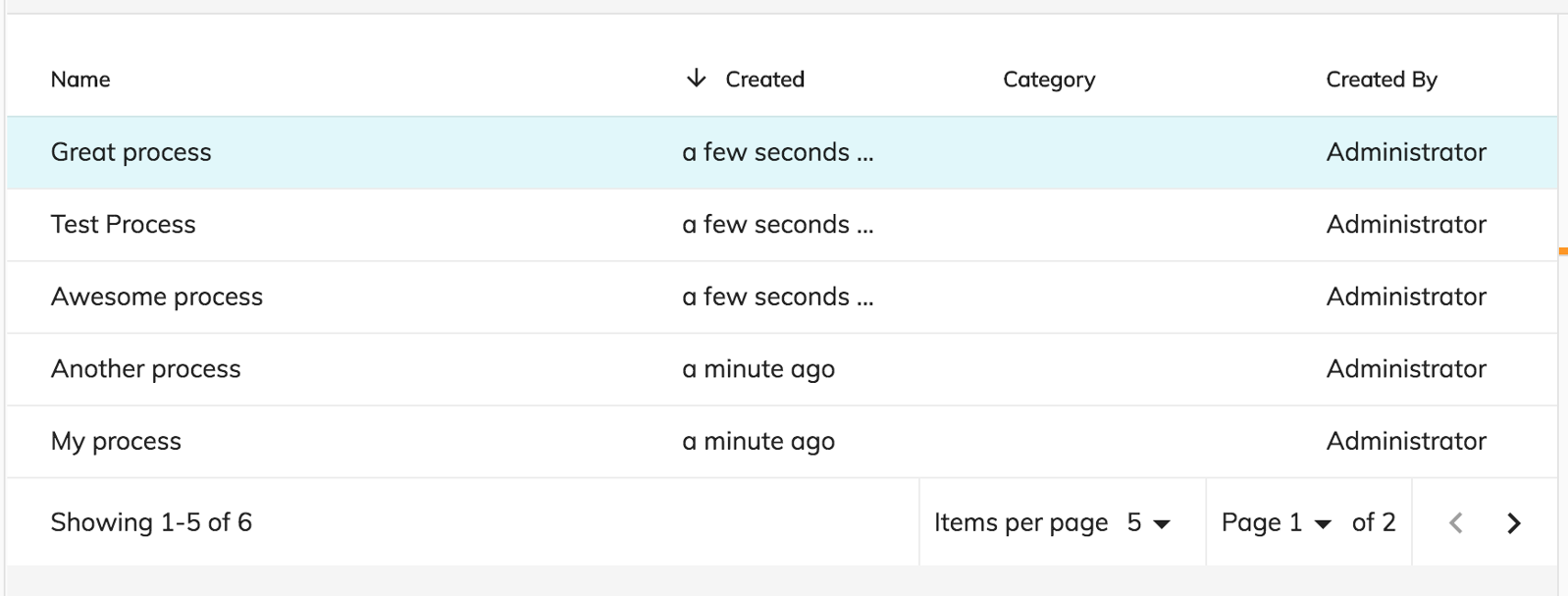Sort by the Category column header
The height and width of the screenshot is (596, 1568).
click(x=1049, y=80)
